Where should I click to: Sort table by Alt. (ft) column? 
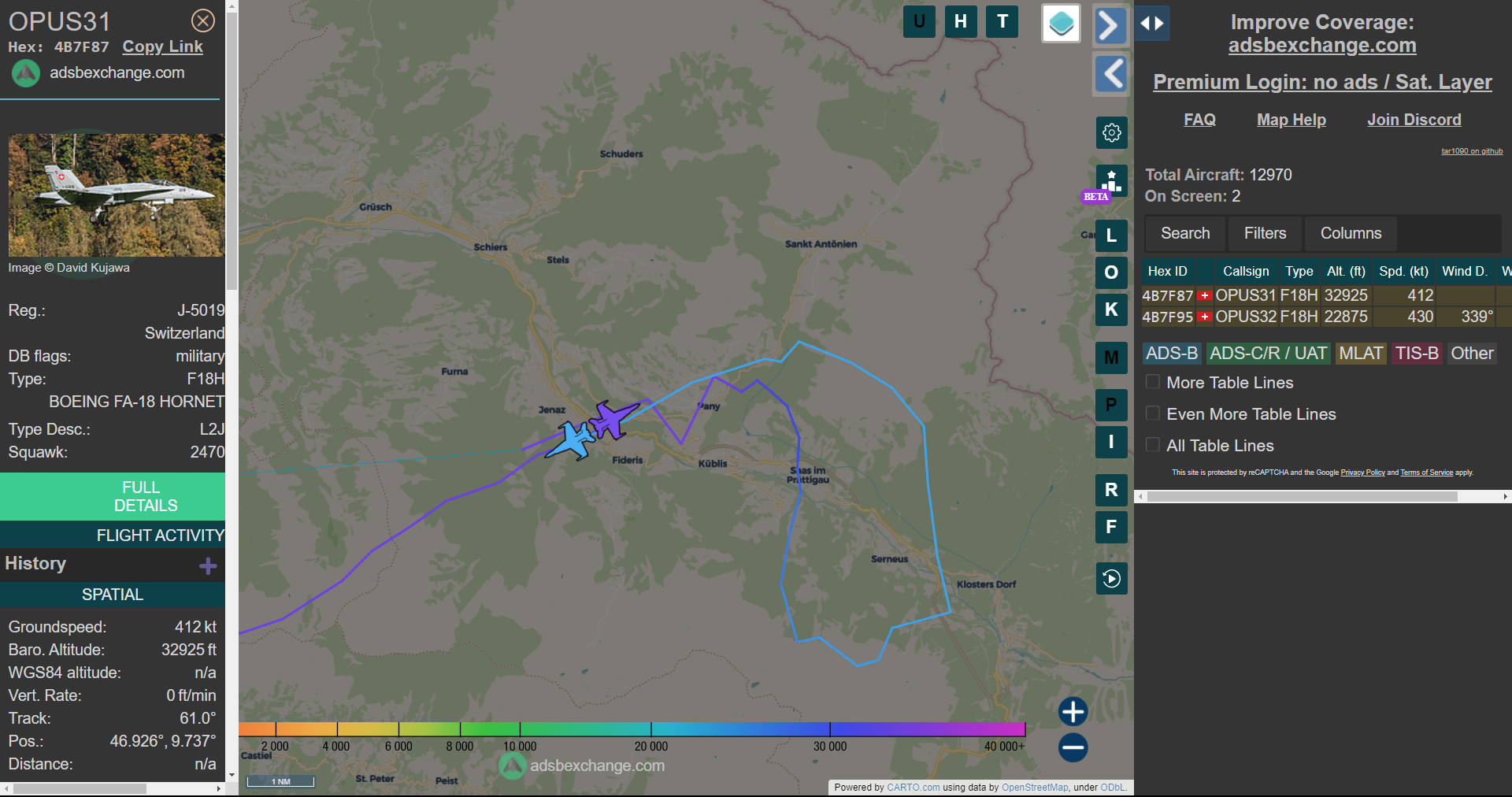[1346, 271]
